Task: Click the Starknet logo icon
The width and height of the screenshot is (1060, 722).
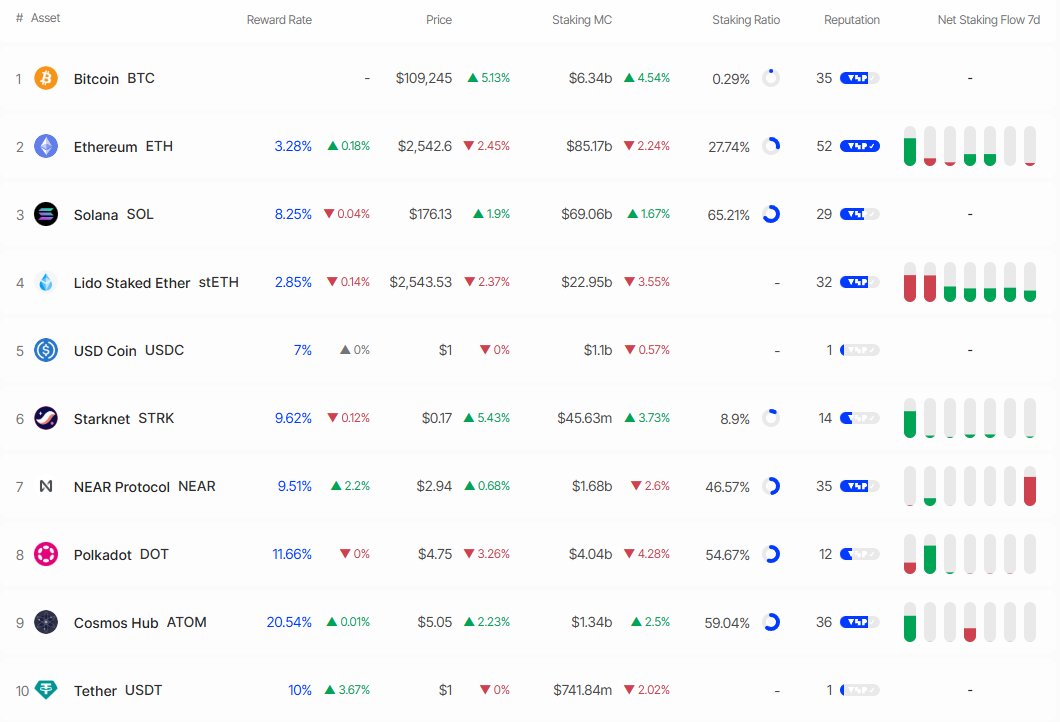Action: point(46,418)
